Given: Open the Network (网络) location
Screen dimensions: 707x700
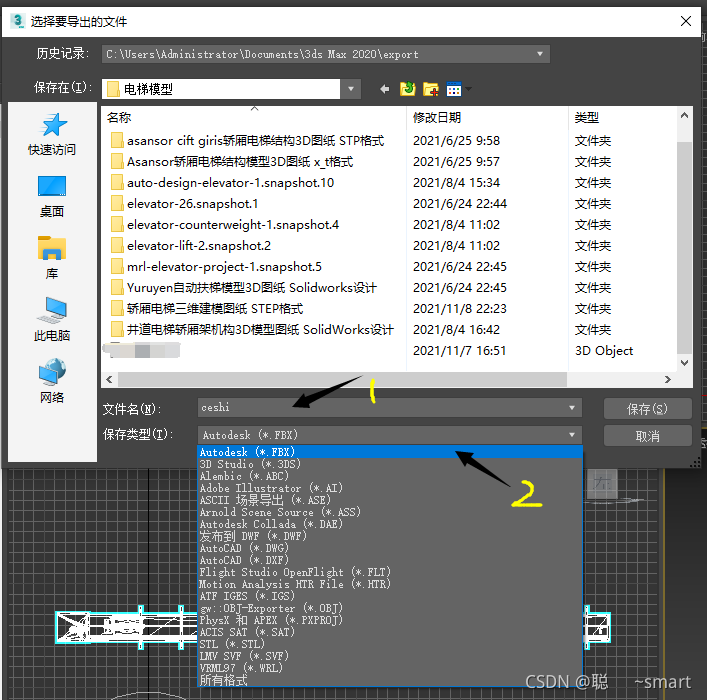Looking at the screenshot, I should pos(52,381).
